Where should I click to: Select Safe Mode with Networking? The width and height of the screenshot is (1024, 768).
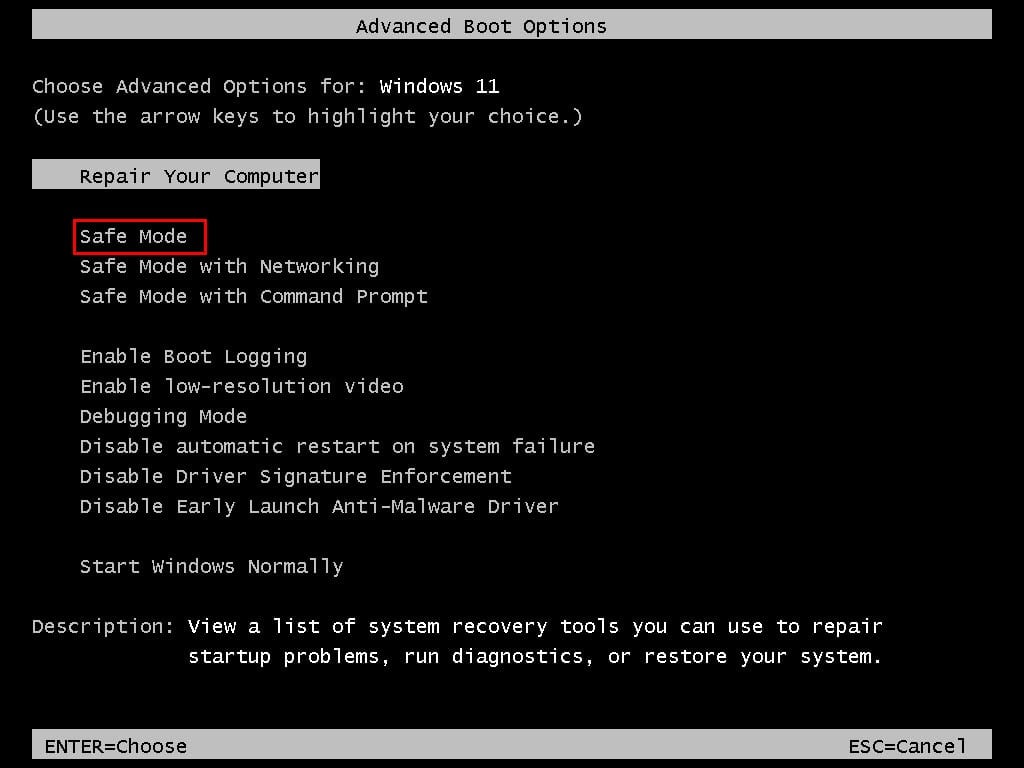pos(229,266)
